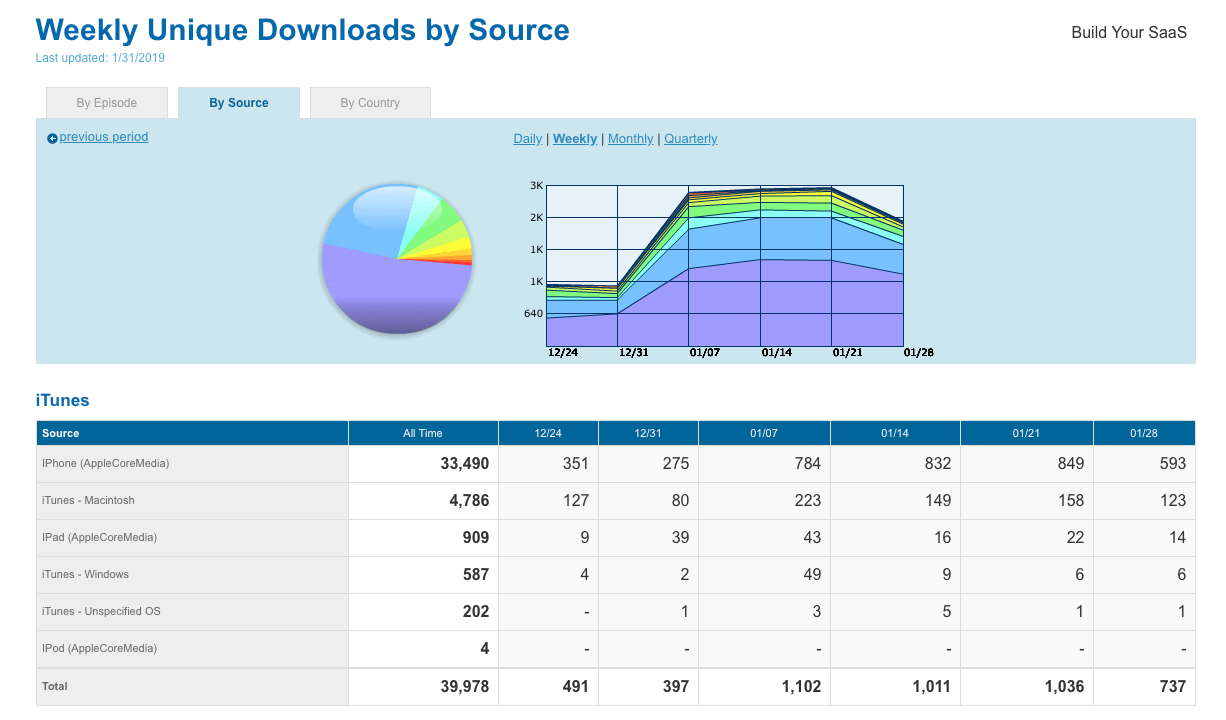Click the All Time column header

tap(423, 433)
